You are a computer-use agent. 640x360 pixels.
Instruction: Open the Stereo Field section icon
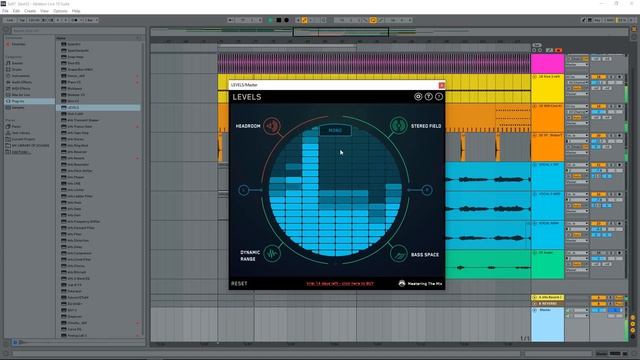pyautogui.click(x=398, y=125)
